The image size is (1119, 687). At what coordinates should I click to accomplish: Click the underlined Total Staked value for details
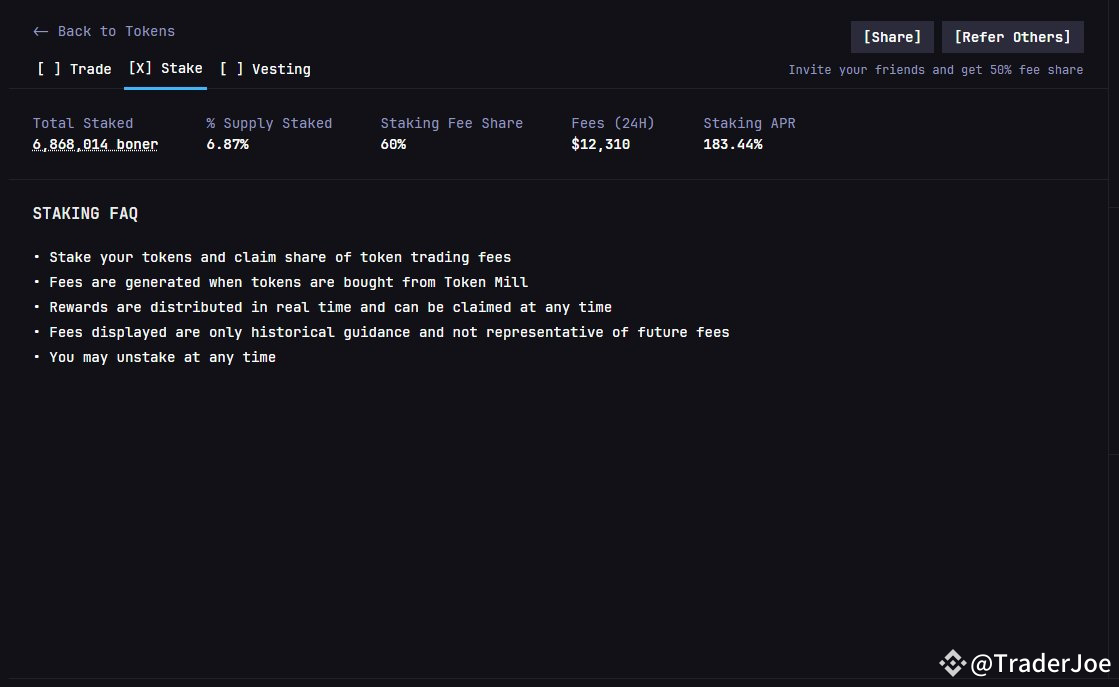tap(94, 144)
